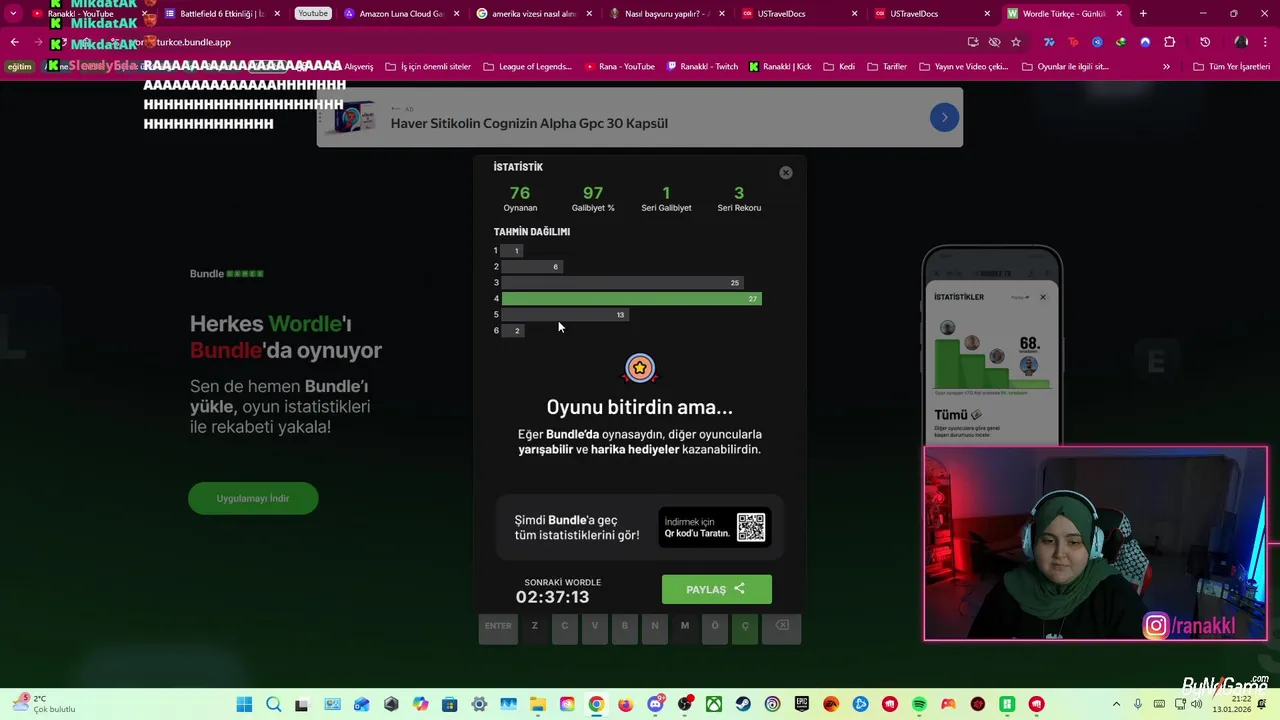Open the Xbox app from the taskbar
This screenshot has width=1280, height=720.
pos(714,705)
